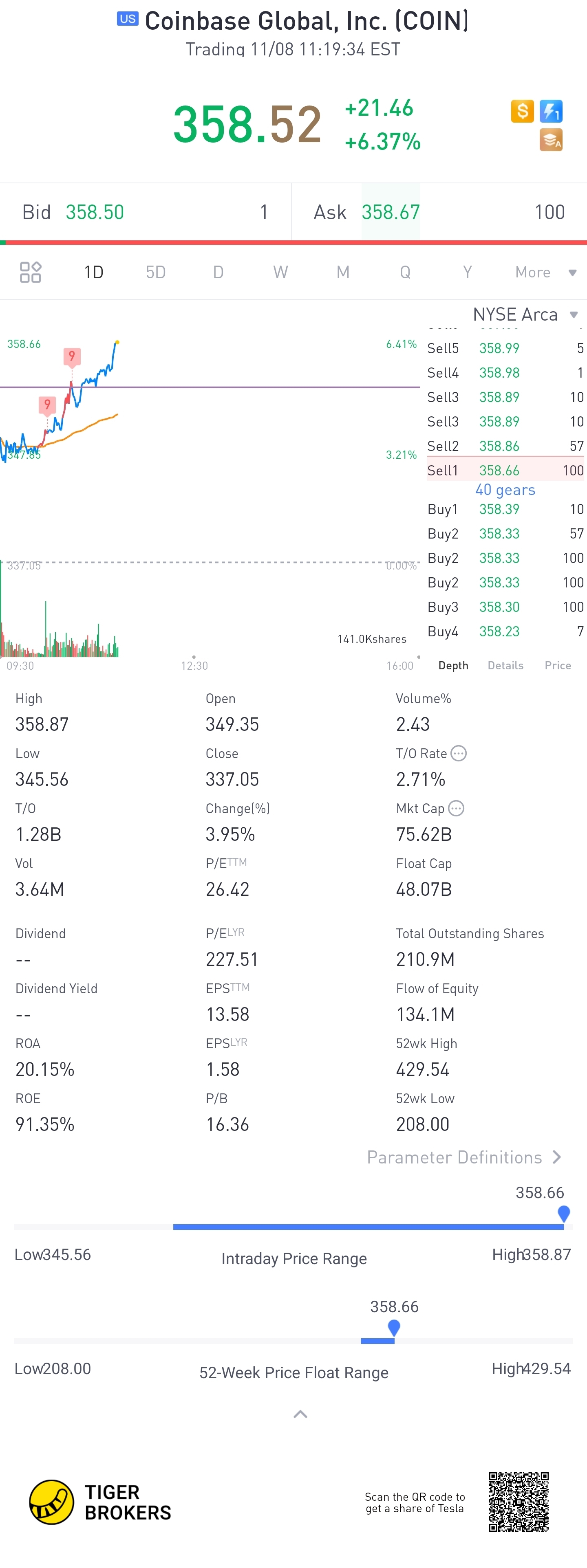Select the Details tab
The image size is (587, 1568).
click(505, 665)
